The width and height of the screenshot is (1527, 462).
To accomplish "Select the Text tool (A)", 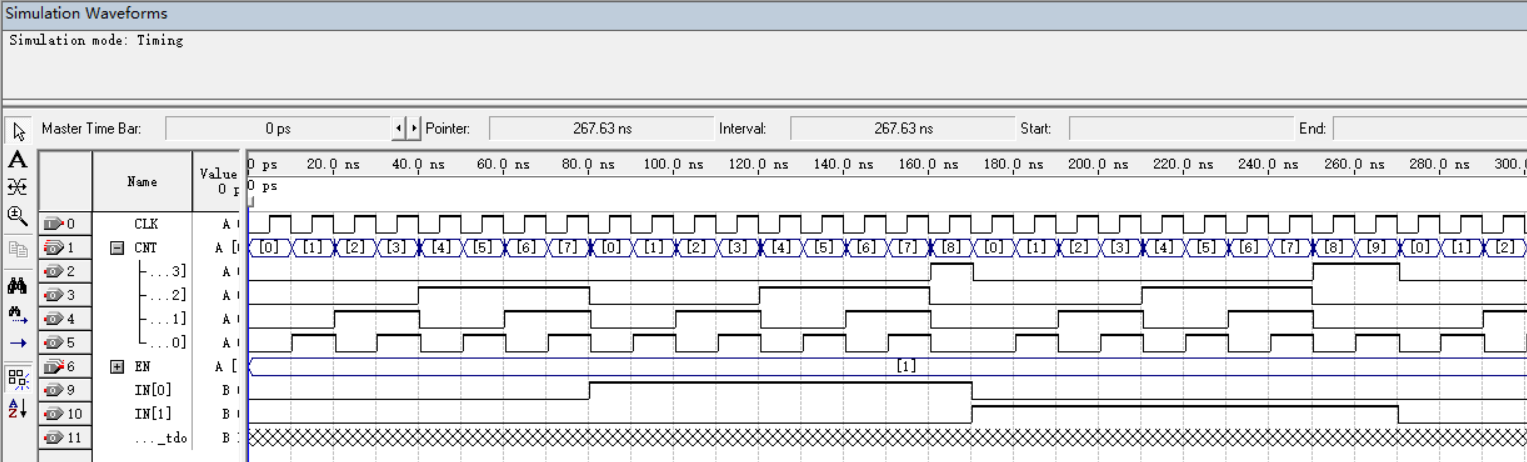I will (17, 159).
